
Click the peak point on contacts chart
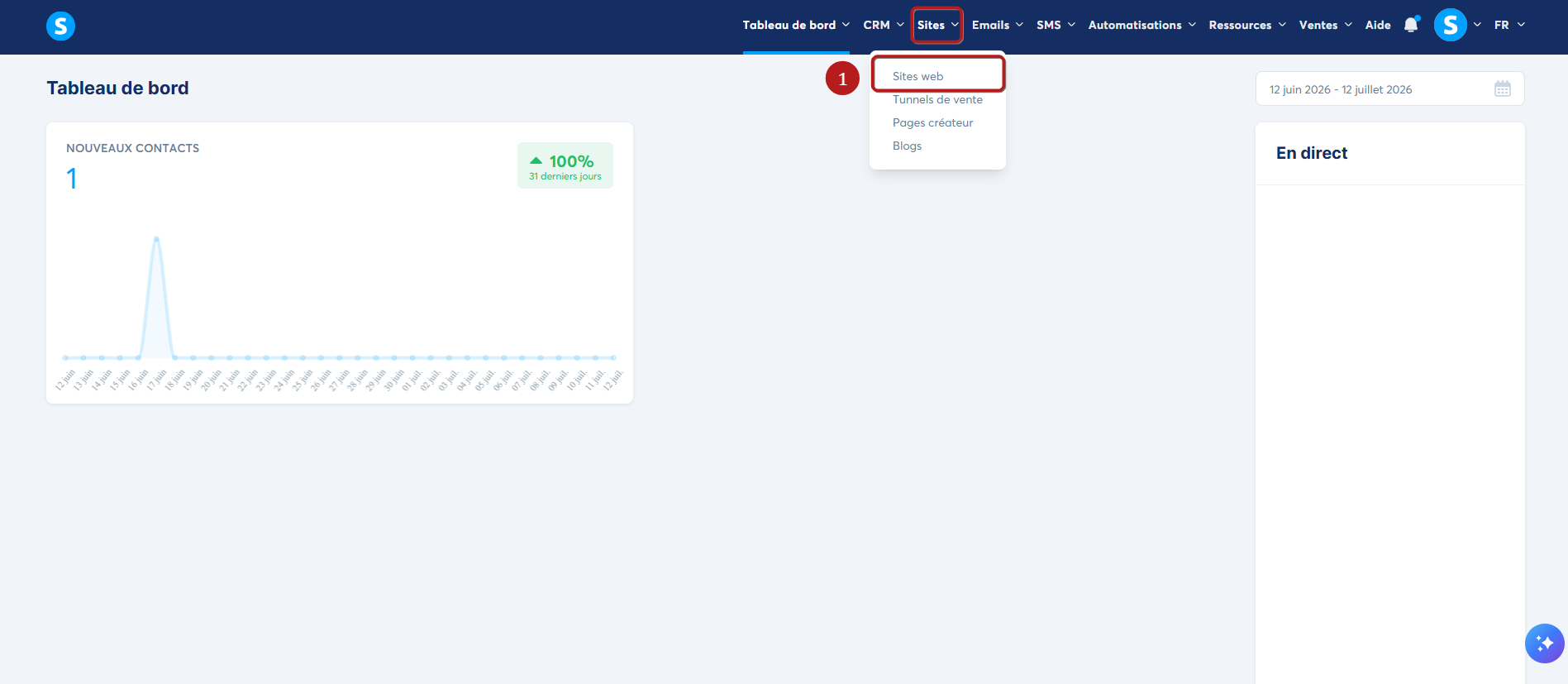pos(156,239)
